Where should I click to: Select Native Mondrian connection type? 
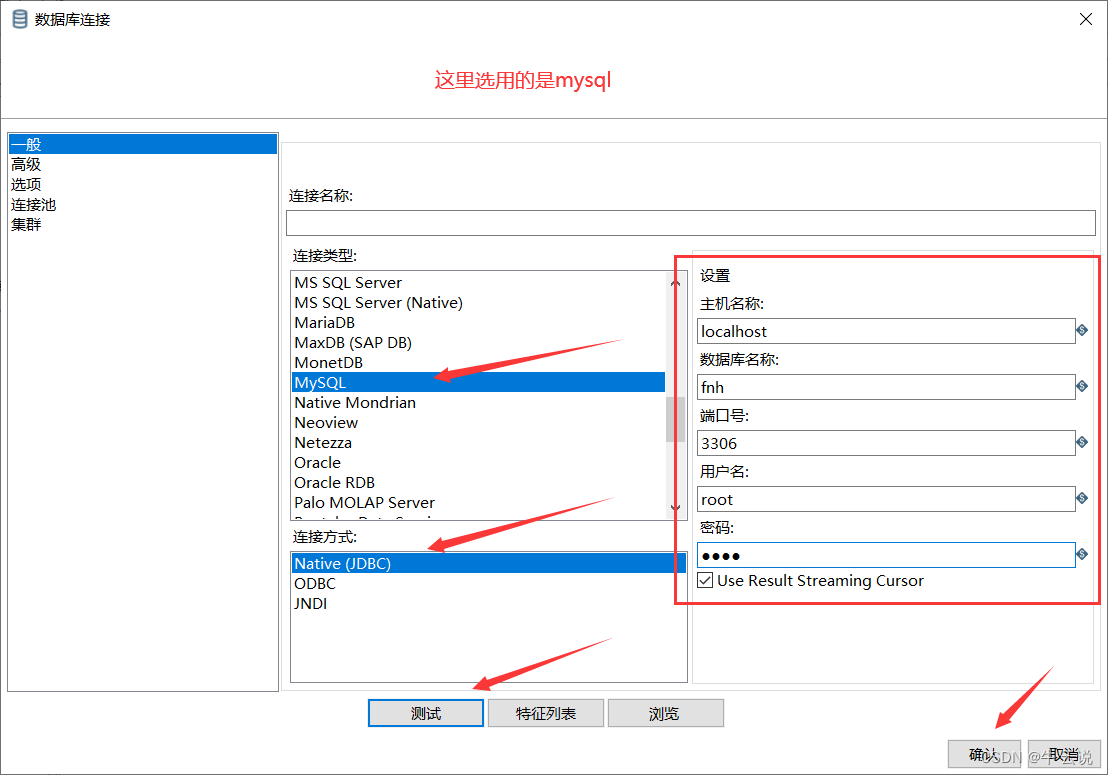(478, 403)
